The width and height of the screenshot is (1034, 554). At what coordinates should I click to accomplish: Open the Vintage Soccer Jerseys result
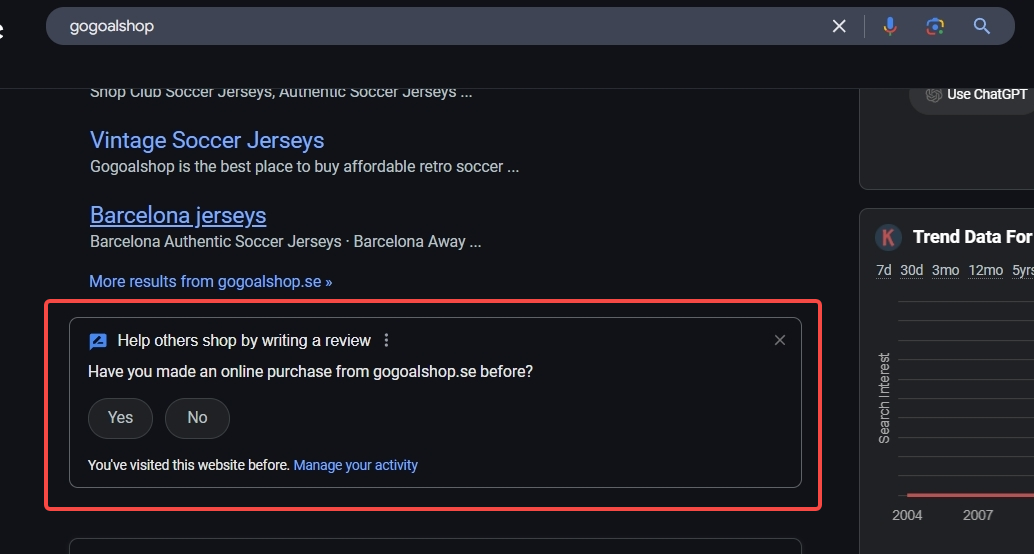[x=207, y=140]
